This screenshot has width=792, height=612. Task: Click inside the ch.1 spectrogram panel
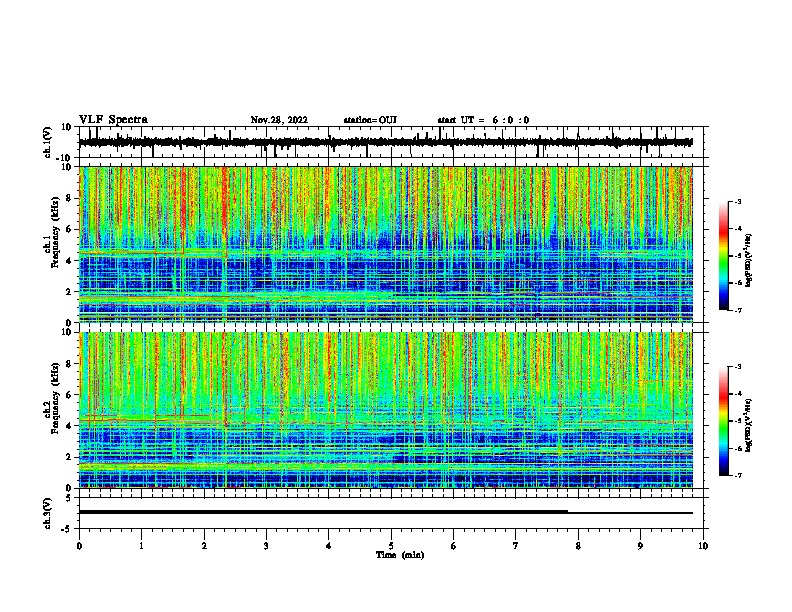point(385,244)
